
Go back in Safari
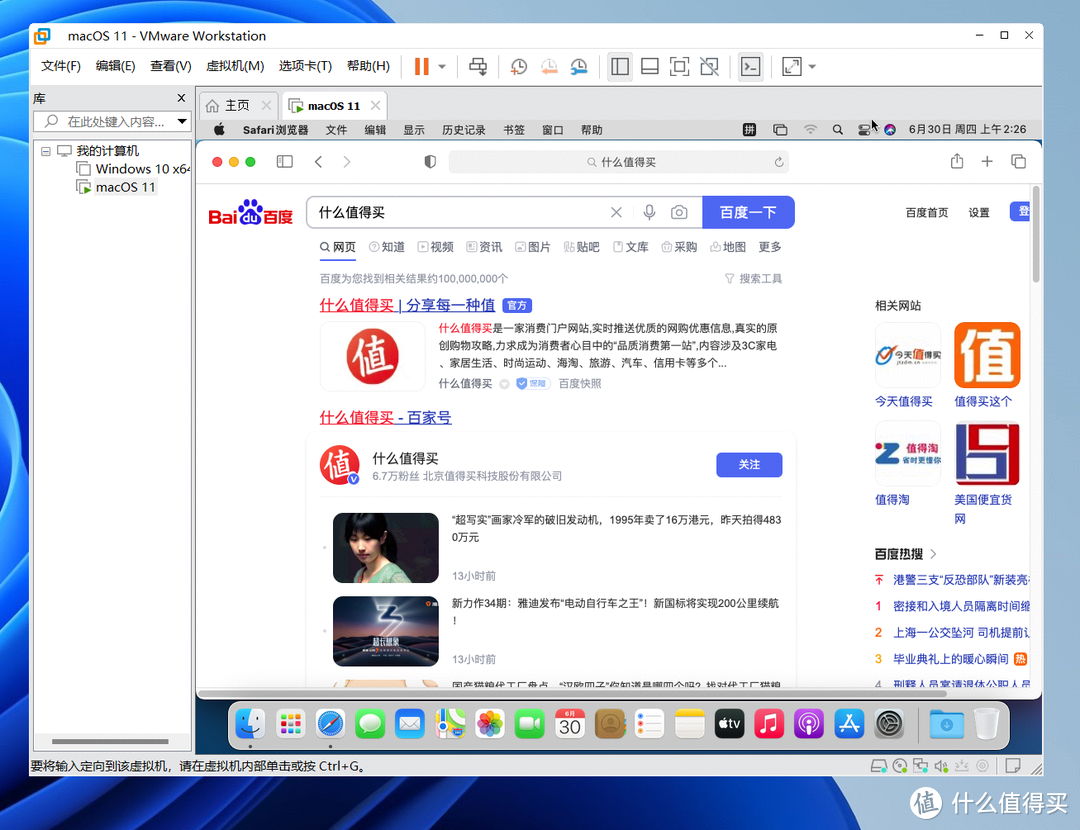point(318,161)
